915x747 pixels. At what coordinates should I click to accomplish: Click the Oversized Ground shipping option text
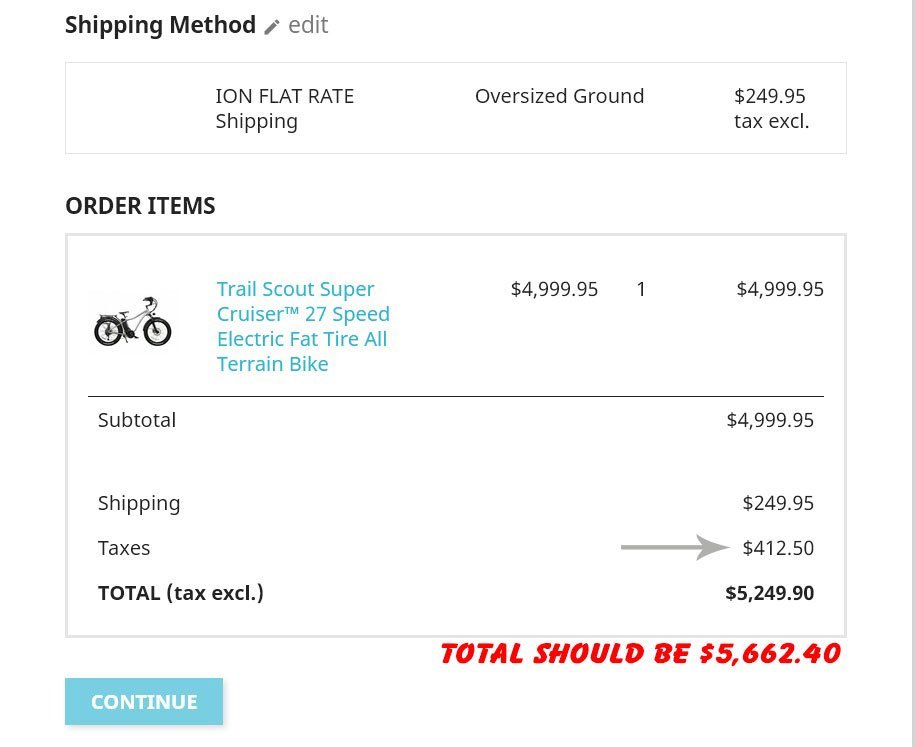(x=559, y=96)
